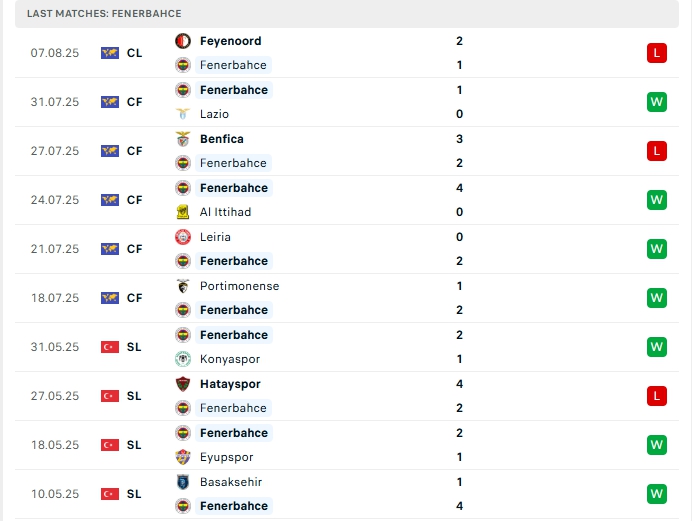Click the Benfica eagle crest

(x=183, y=139)
